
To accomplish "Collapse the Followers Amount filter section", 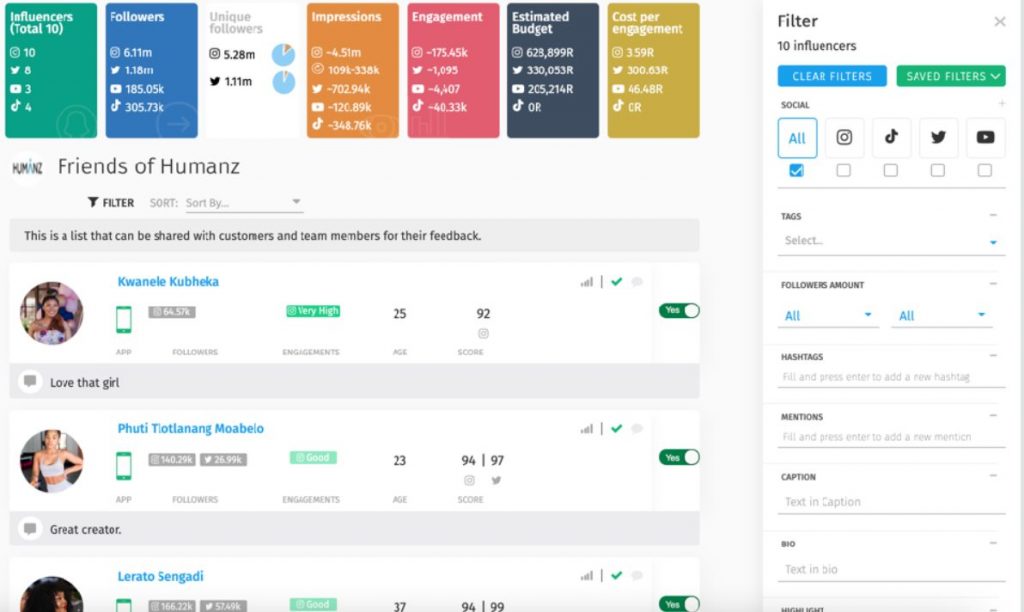I will tap(993, 283).
